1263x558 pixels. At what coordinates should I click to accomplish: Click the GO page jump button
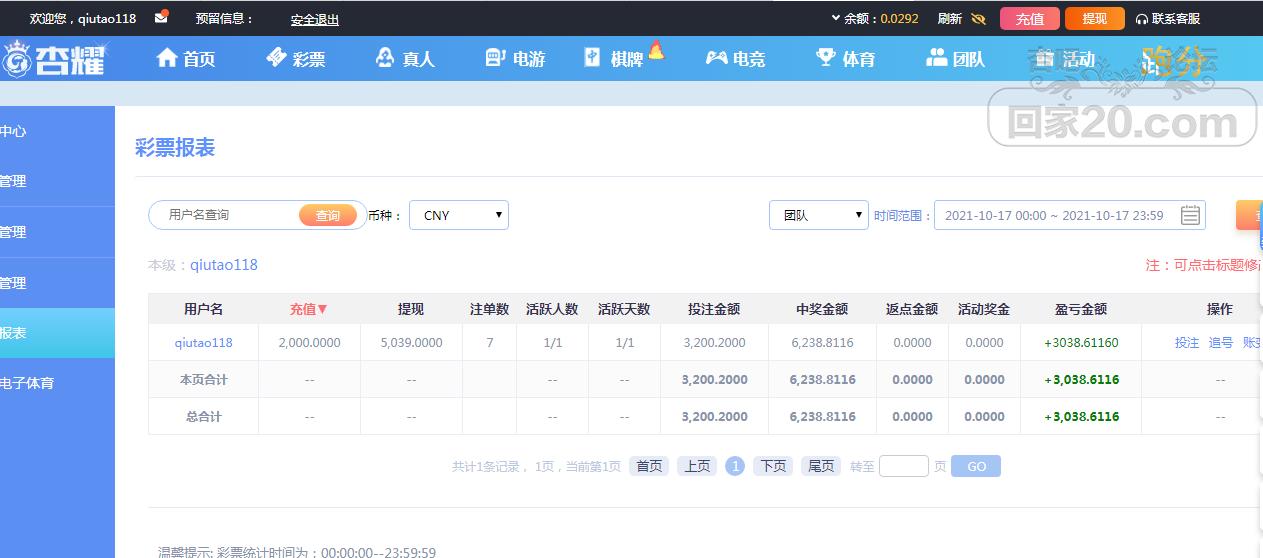(976, 466)
